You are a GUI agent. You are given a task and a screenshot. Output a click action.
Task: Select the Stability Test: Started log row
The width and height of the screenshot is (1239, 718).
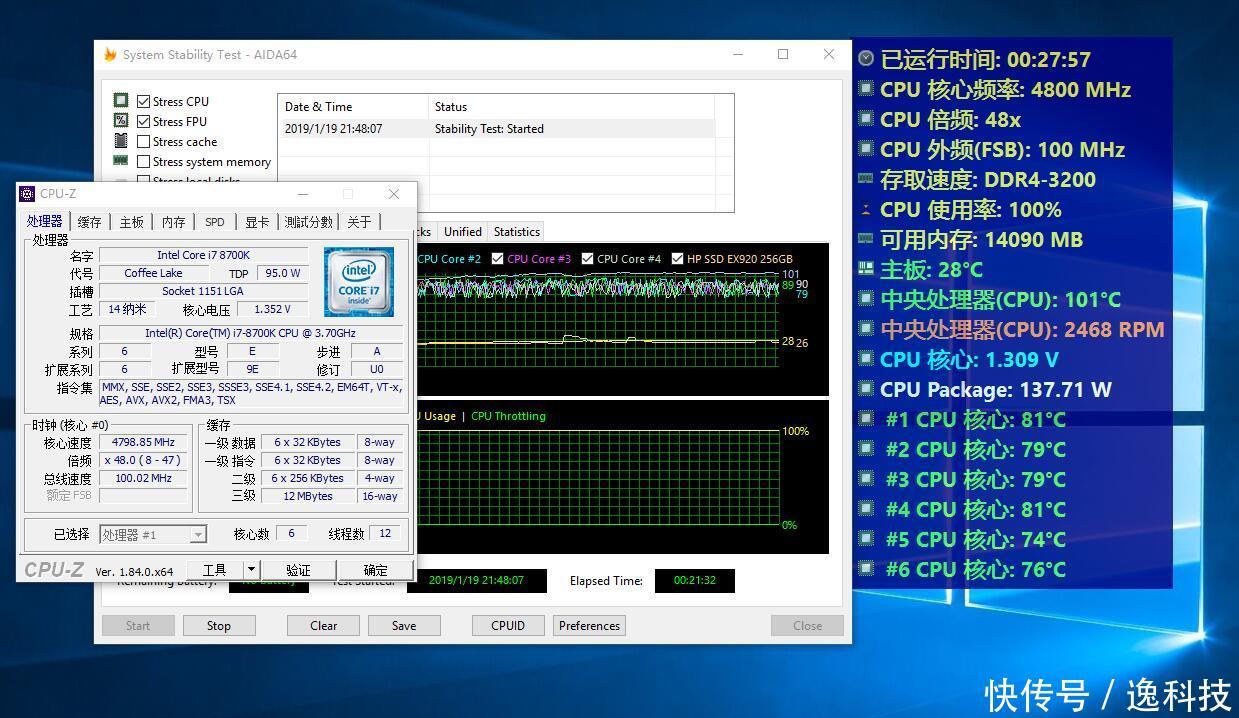[x=497, y=129]
